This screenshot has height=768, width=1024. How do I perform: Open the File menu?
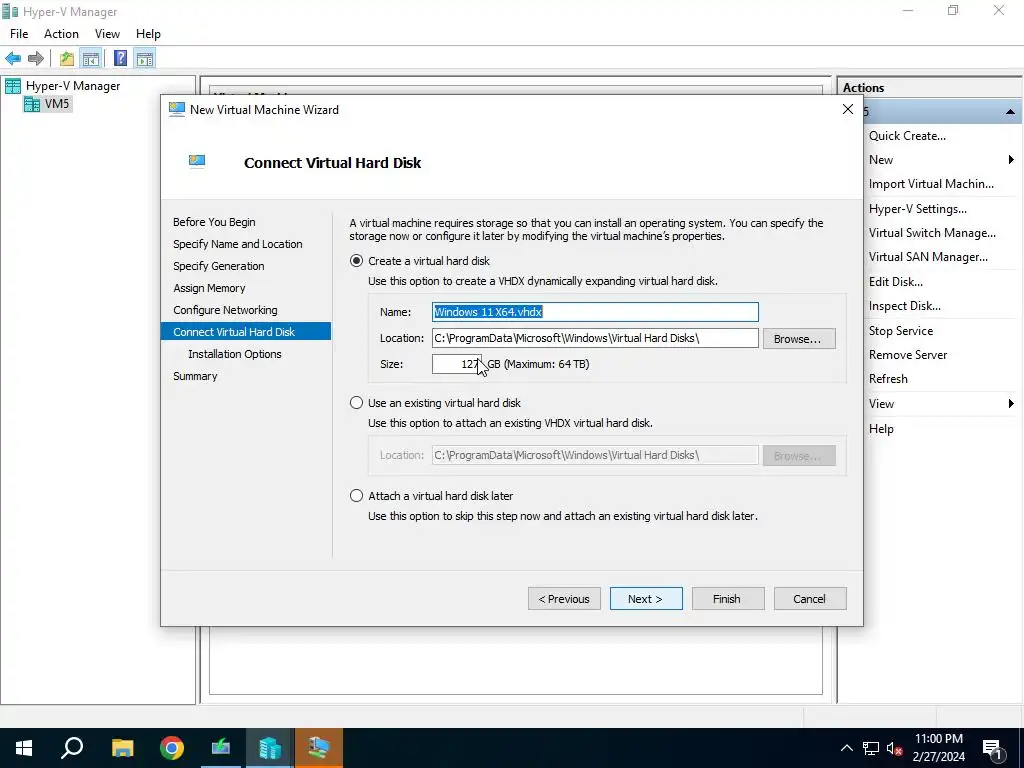click(19, 34)
